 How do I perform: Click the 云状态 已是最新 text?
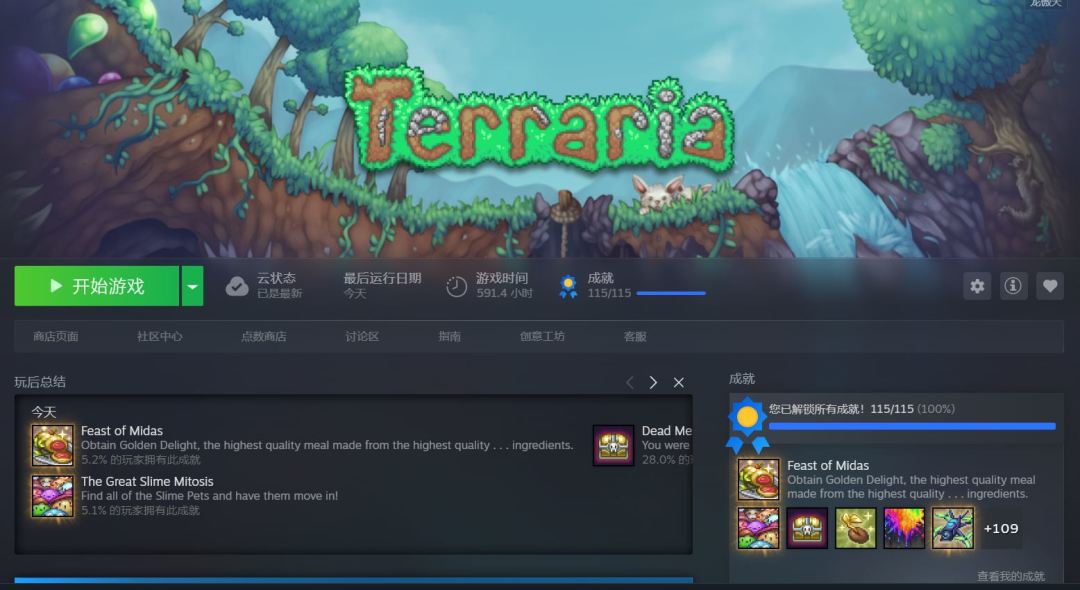click(279, 285)
